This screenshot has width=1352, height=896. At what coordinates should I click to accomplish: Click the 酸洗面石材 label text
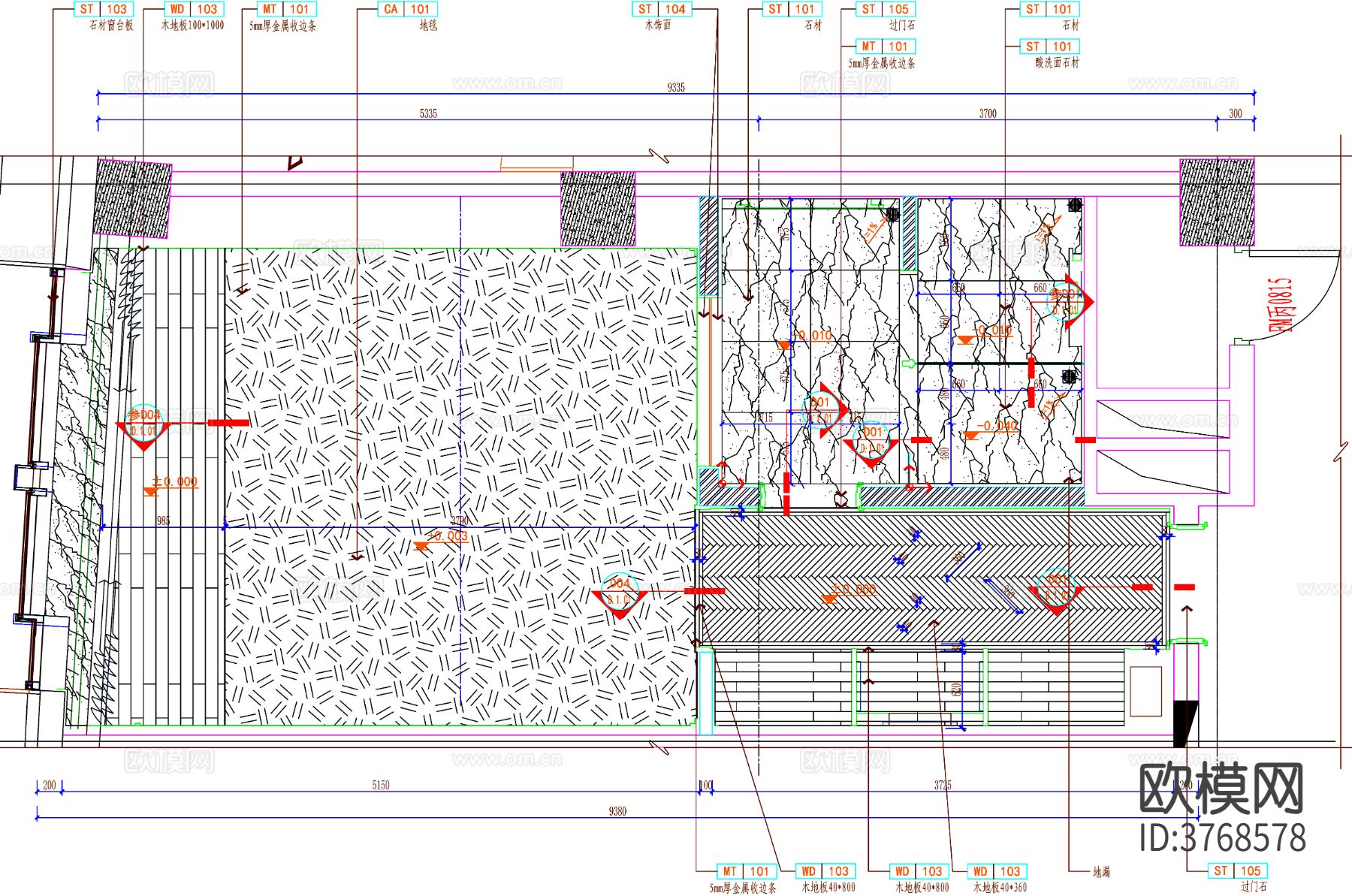pos(1057,63)
